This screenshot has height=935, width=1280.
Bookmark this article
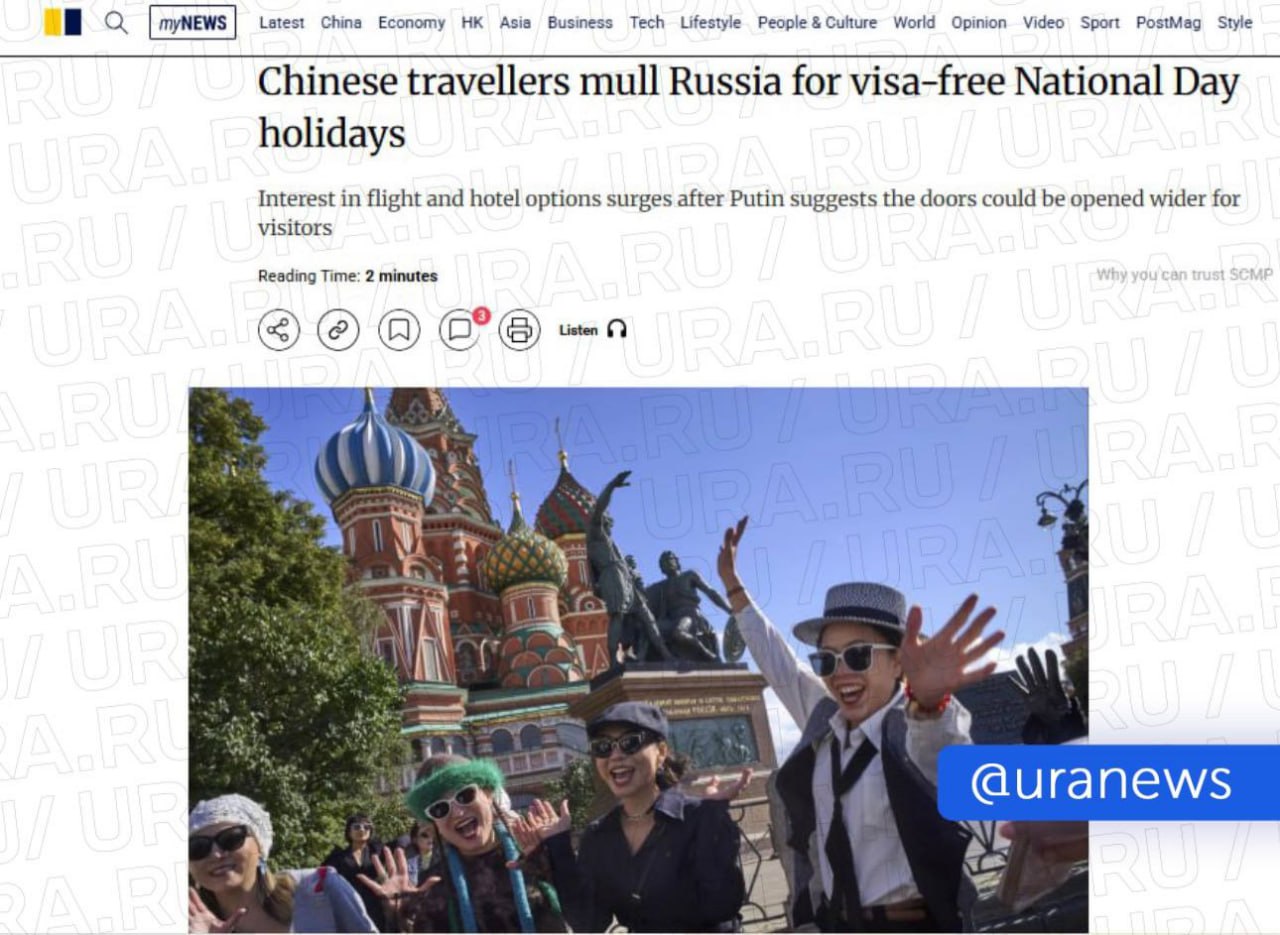coord(399,330)
